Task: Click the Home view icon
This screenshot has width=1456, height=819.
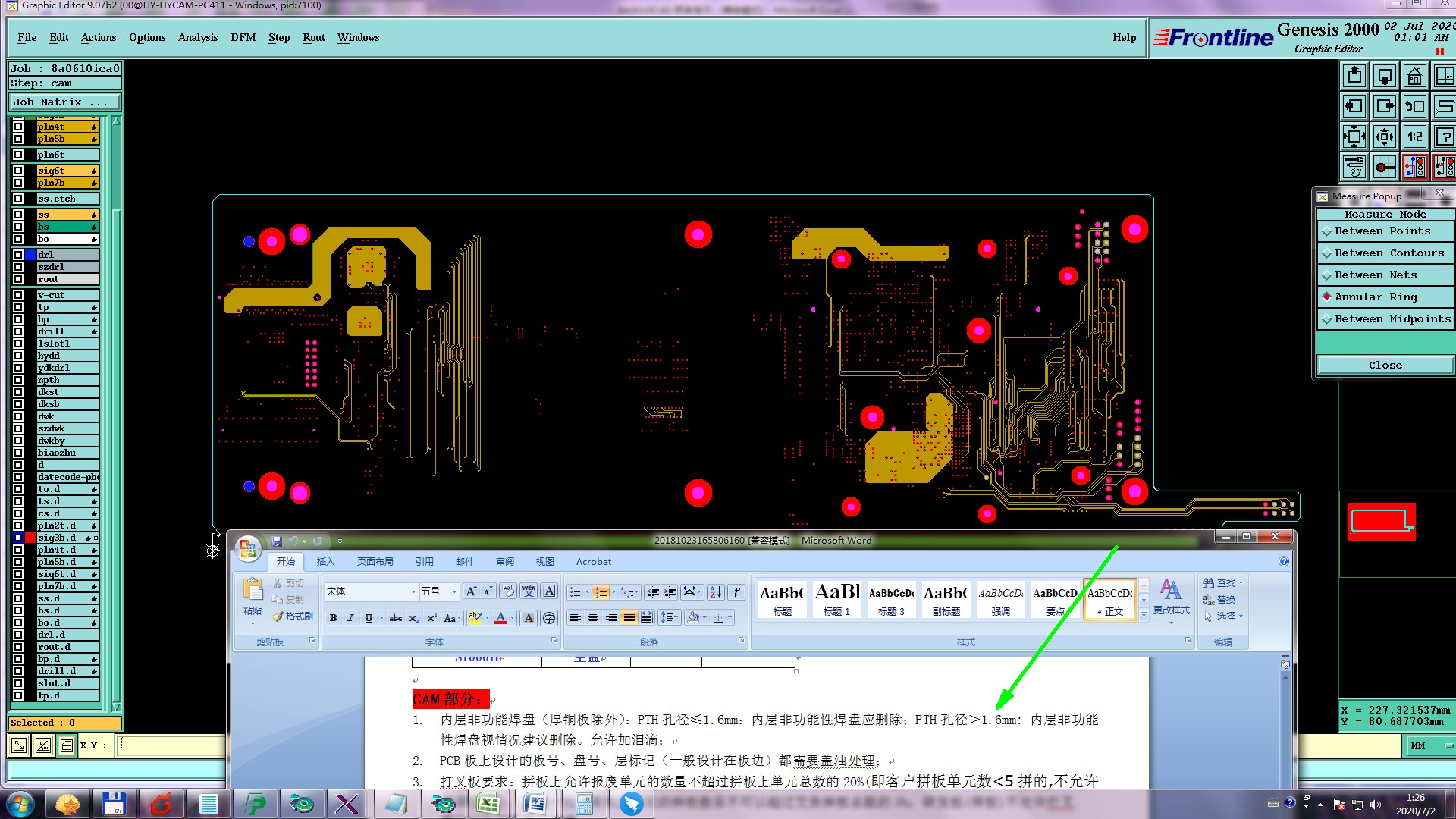Action: coord(1414,77)
